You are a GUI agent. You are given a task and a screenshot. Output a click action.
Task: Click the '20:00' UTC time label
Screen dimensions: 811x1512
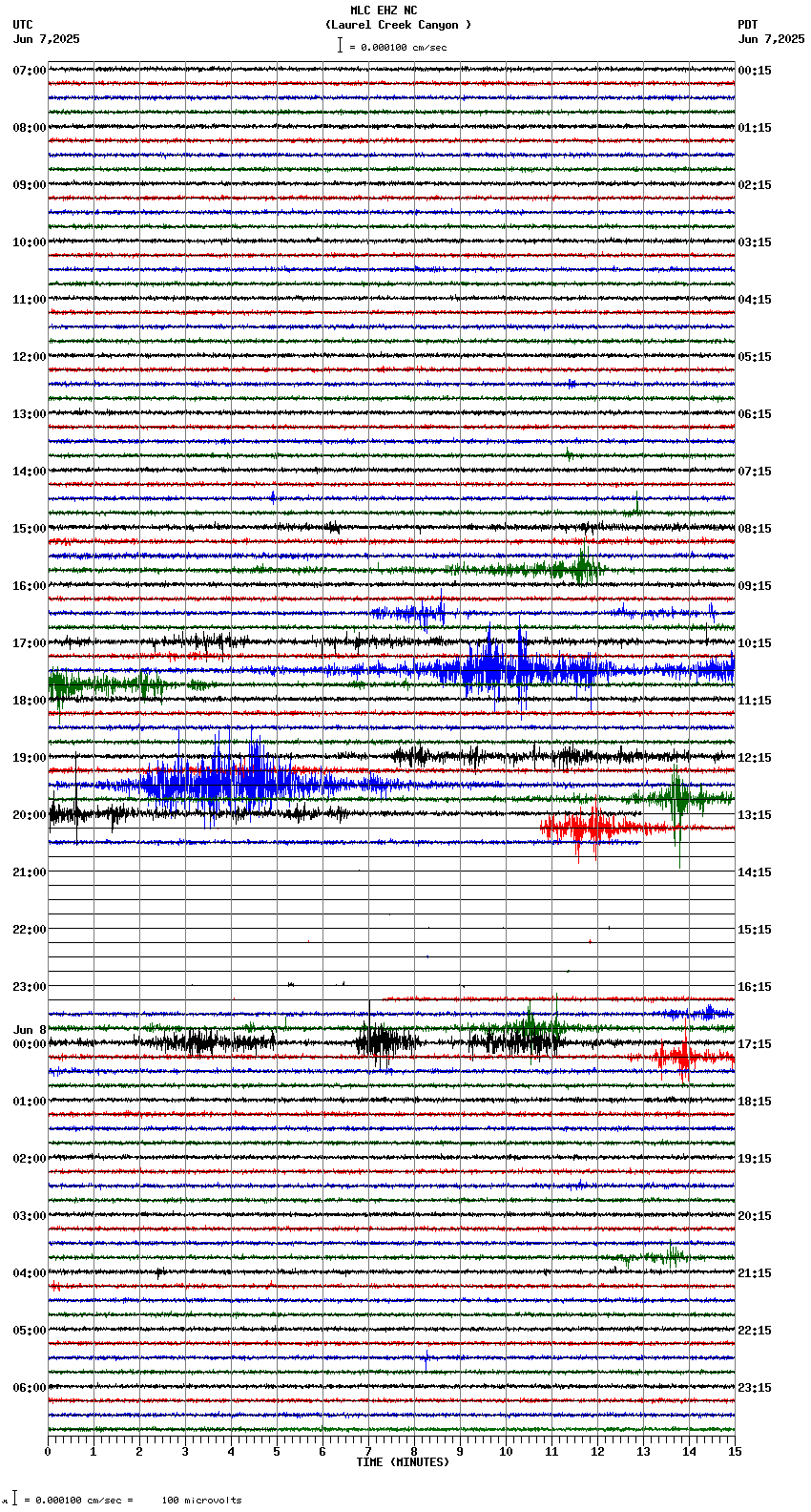[30, 815]
